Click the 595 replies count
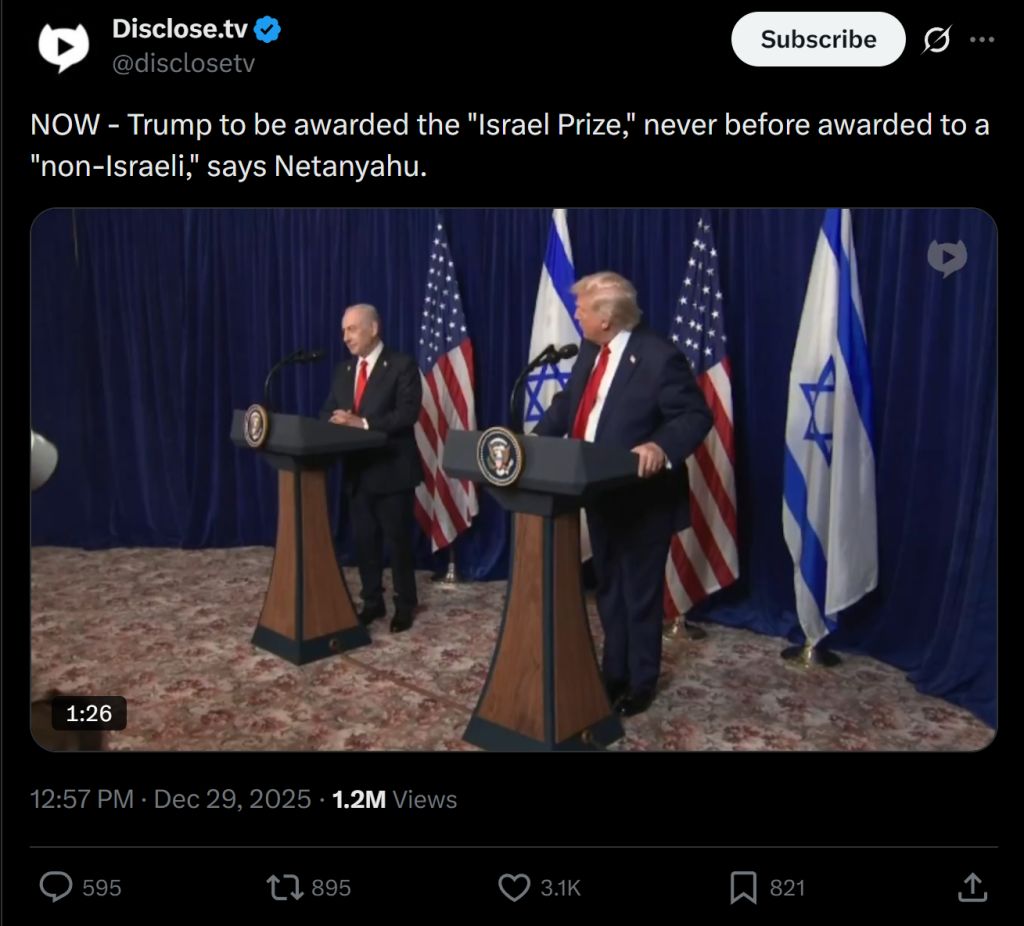 click(x=102, y=888)
